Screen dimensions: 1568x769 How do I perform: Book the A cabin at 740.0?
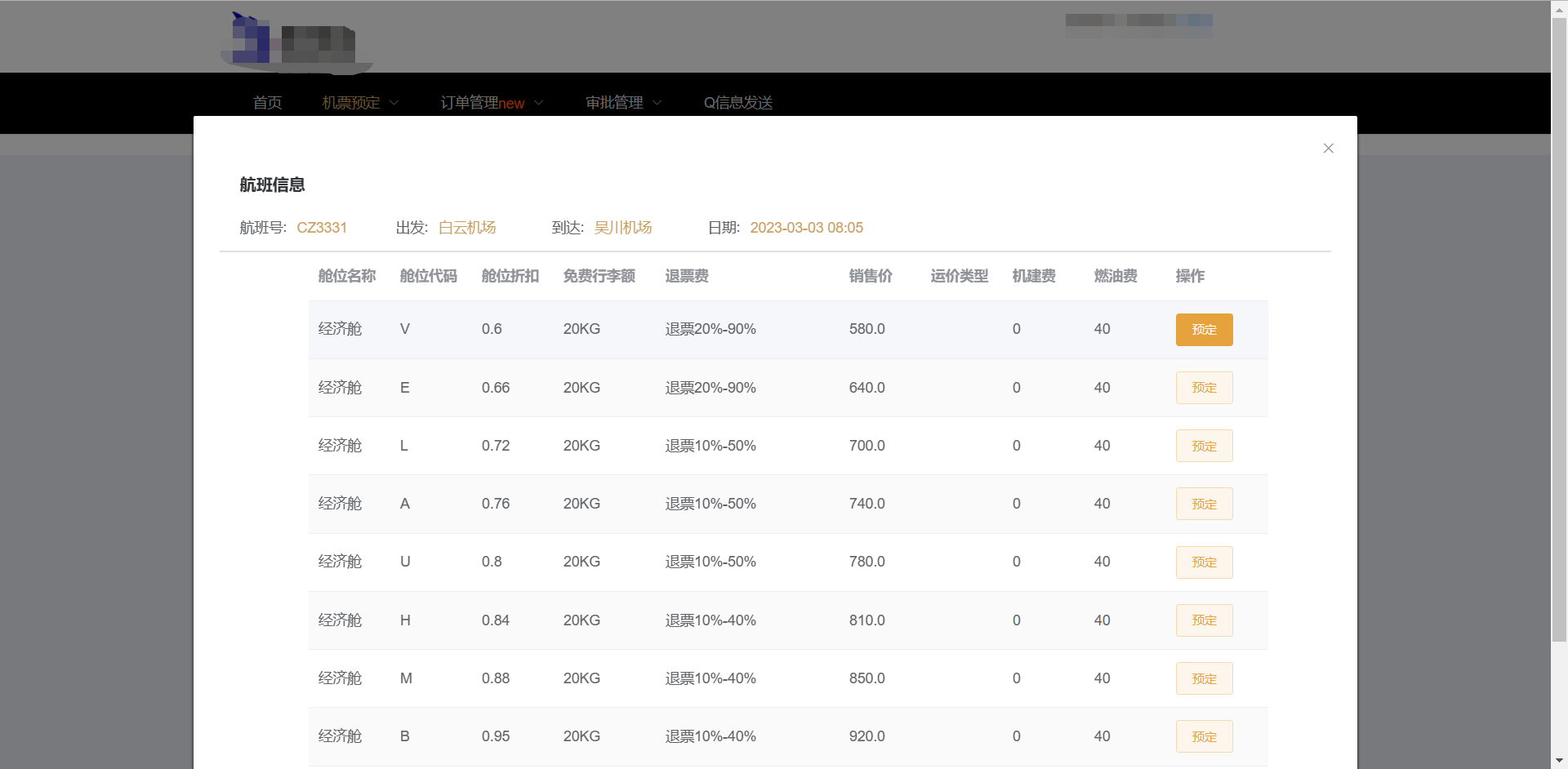click(x=1204, y=504)
